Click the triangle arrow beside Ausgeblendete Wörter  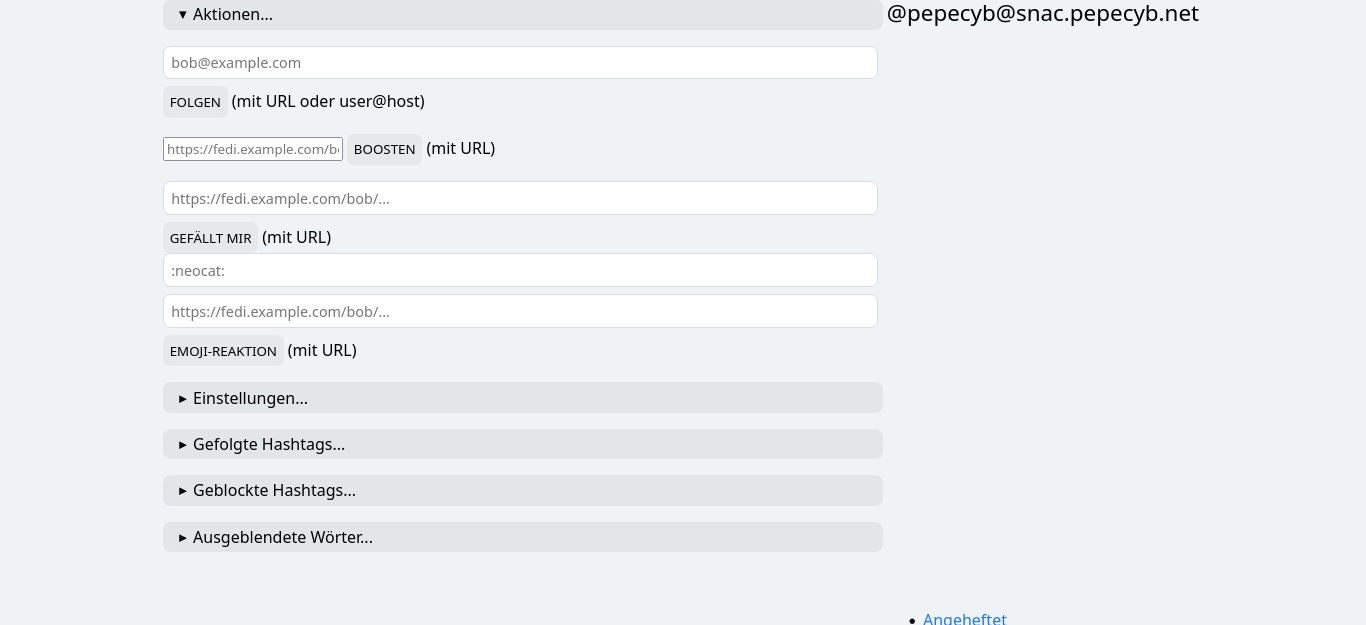coord(183,537)
